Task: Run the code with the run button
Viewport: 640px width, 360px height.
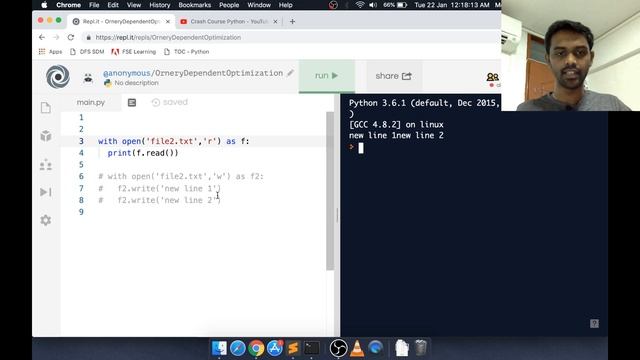Action: tap(327, 76)
